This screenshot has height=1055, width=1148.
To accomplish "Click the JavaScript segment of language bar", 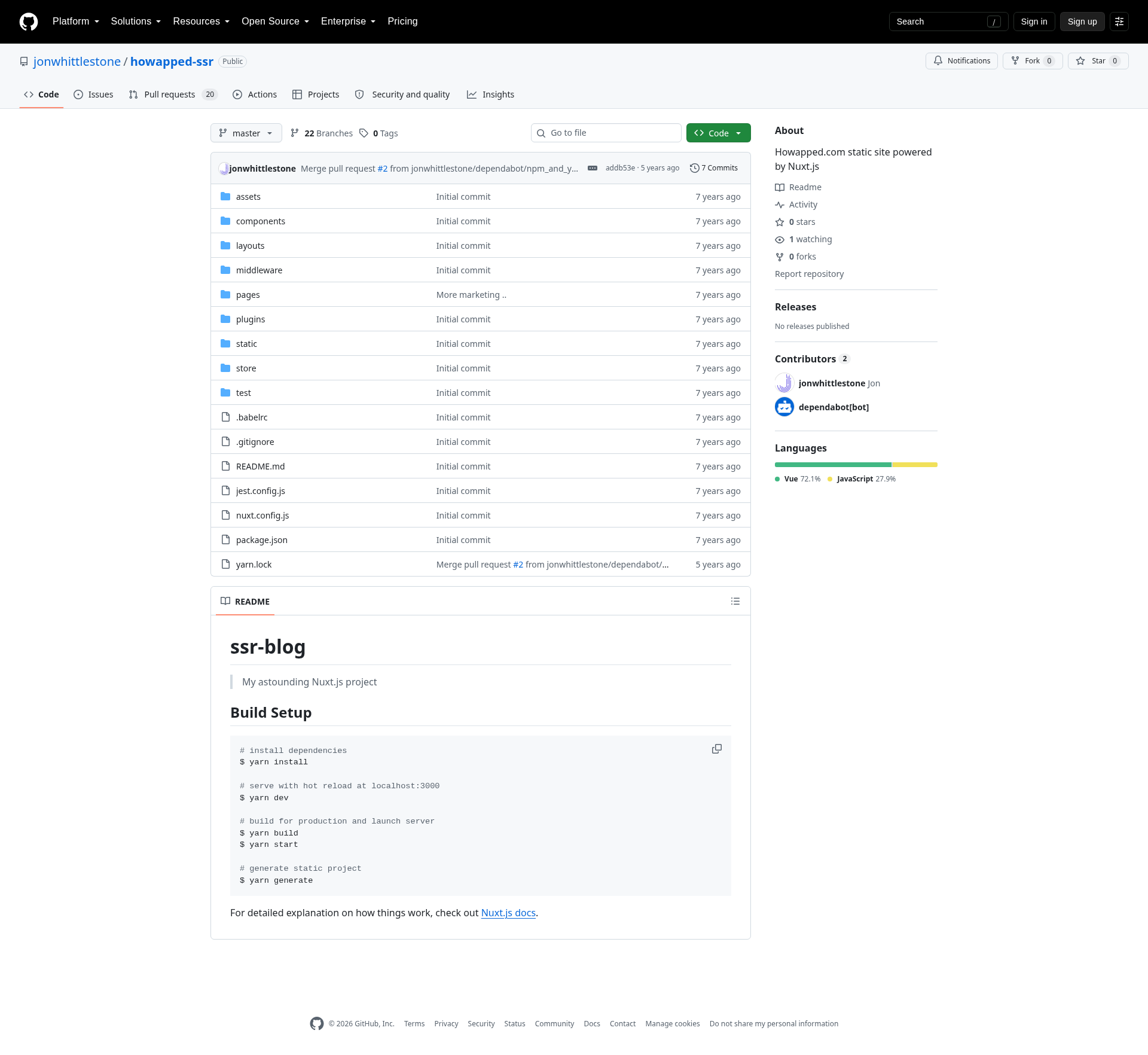I will pyautogui.click(x=915, y=465).
